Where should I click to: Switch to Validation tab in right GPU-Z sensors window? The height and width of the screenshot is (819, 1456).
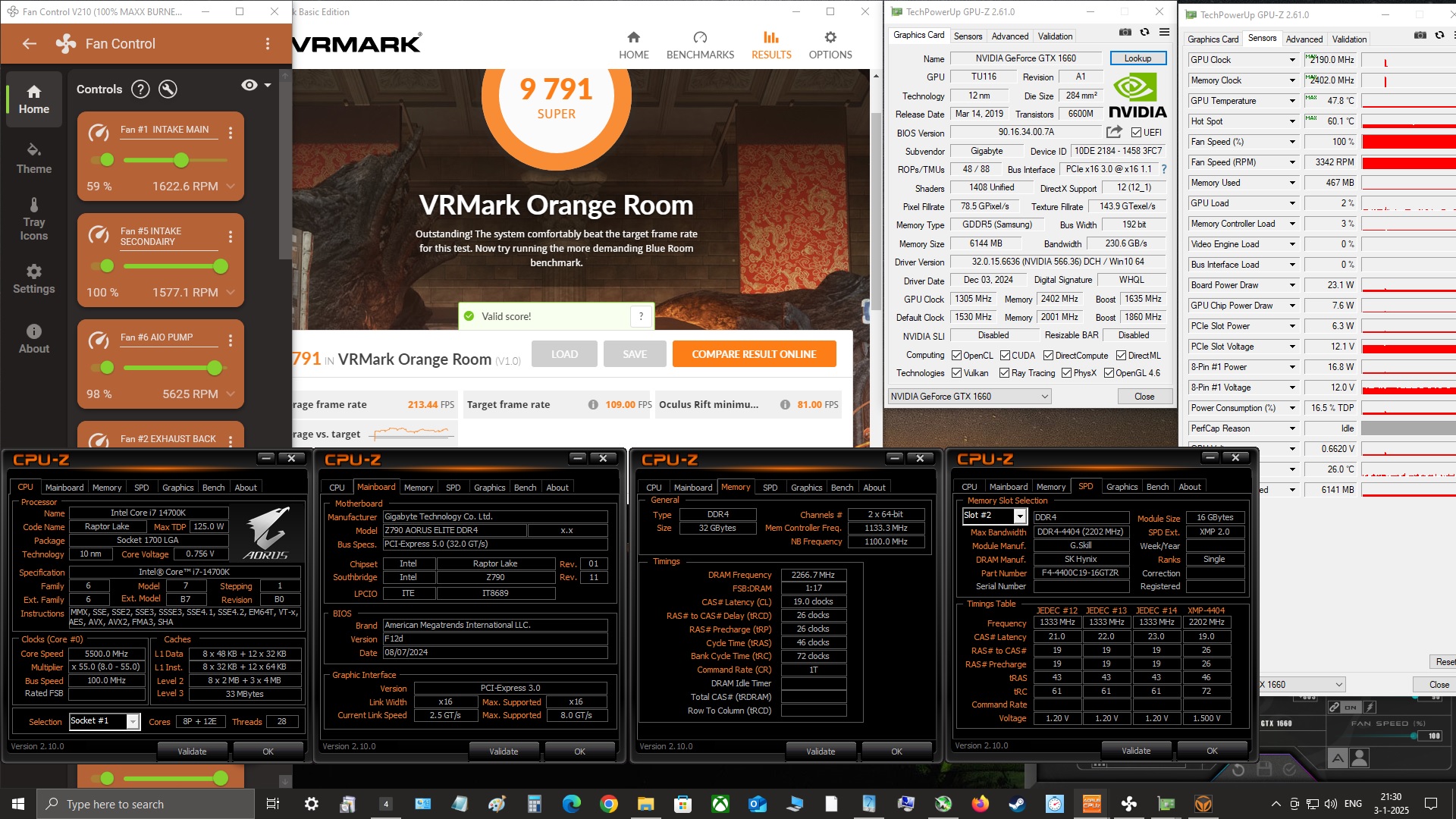(x=1349, y=39)
